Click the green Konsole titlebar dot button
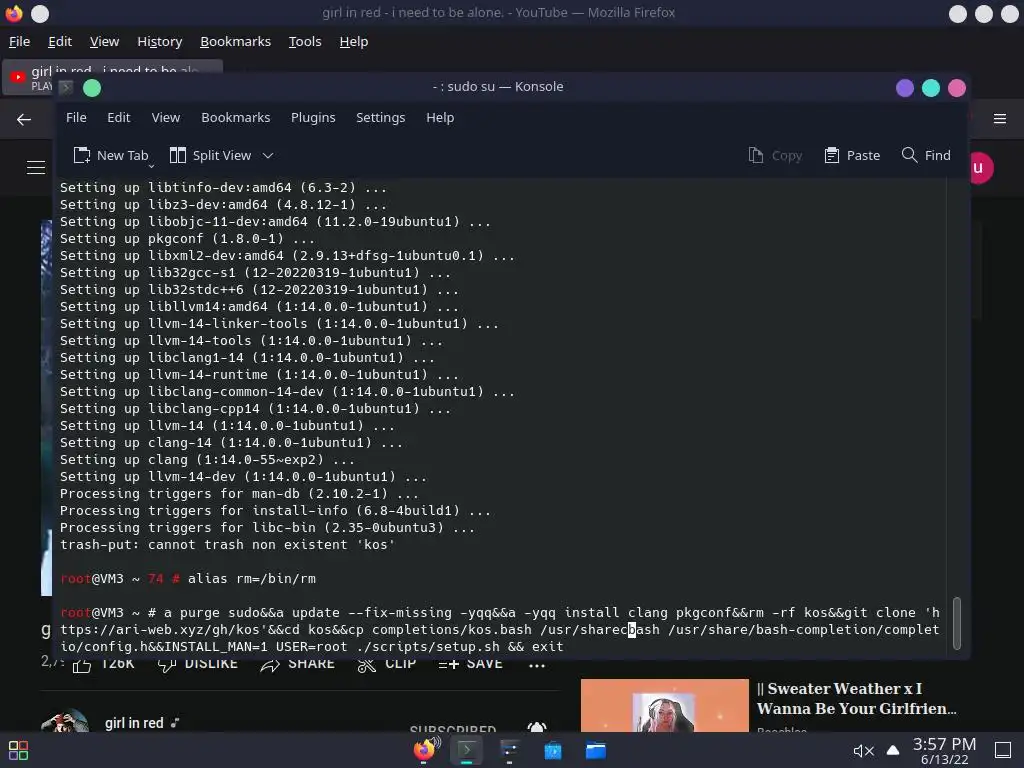 tap(92, 88)
